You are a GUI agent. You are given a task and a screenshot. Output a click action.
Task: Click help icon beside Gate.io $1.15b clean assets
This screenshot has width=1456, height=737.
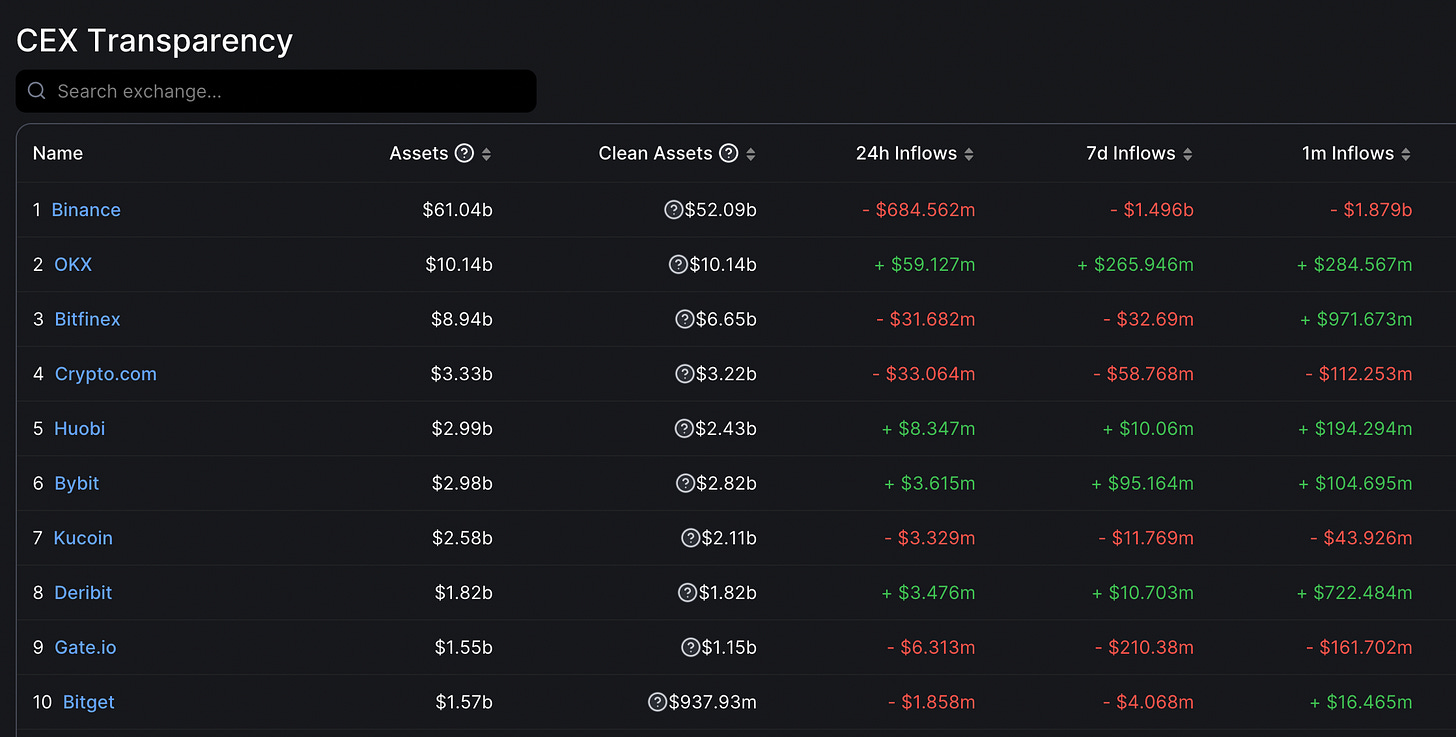coord(690,647)
